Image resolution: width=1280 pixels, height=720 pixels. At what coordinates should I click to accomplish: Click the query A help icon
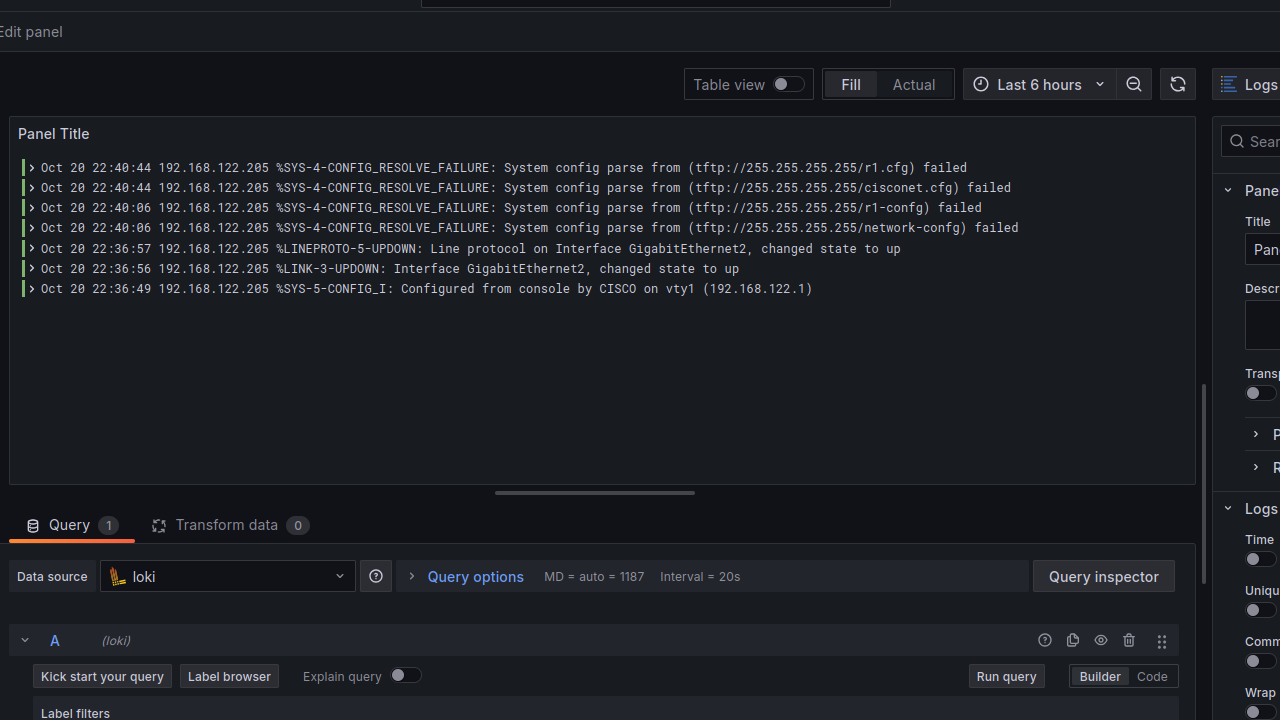1045,640
